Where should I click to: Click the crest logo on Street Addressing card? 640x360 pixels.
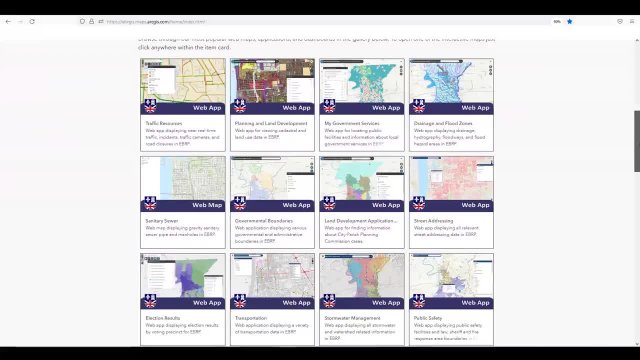click(x=419, y=203)
